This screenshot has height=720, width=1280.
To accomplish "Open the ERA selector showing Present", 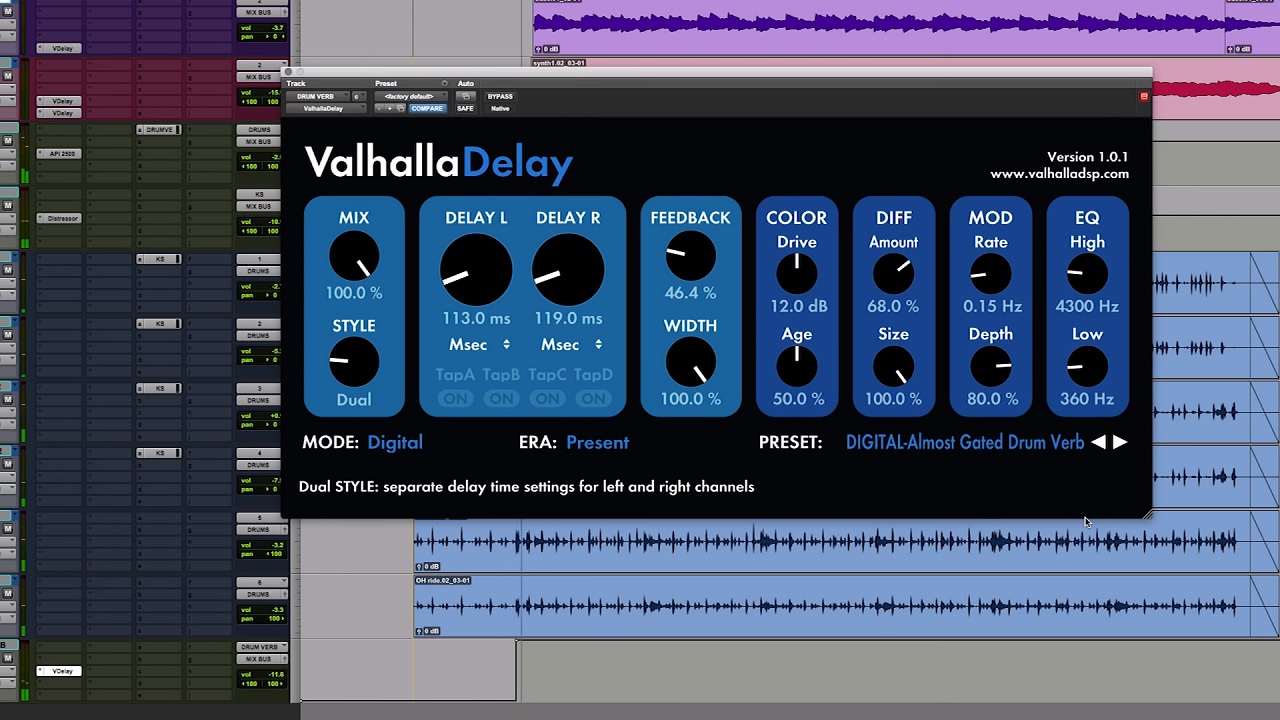I will click(x=597, y=442).
